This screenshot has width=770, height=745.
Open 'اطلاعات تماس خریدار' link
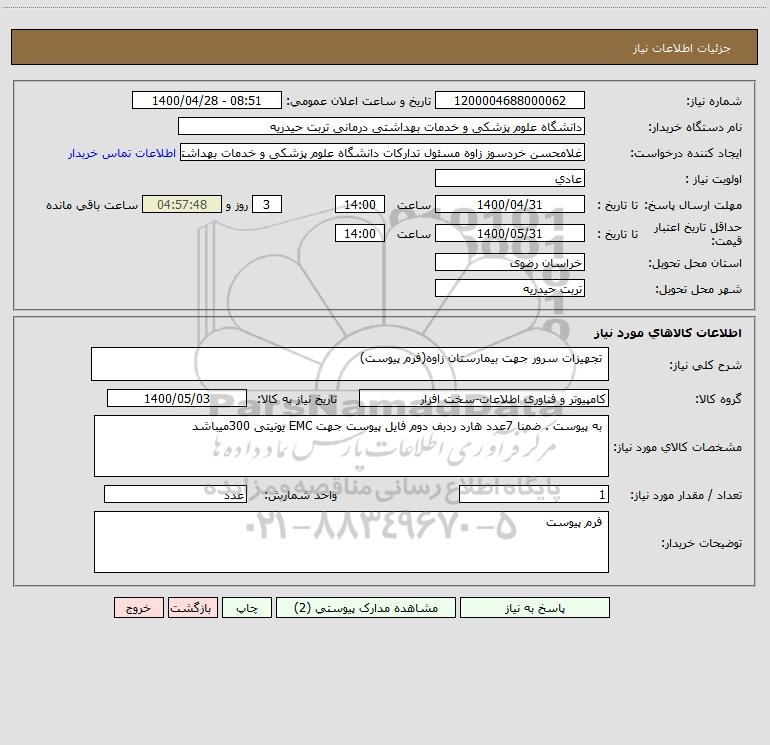tap(122, 153)
